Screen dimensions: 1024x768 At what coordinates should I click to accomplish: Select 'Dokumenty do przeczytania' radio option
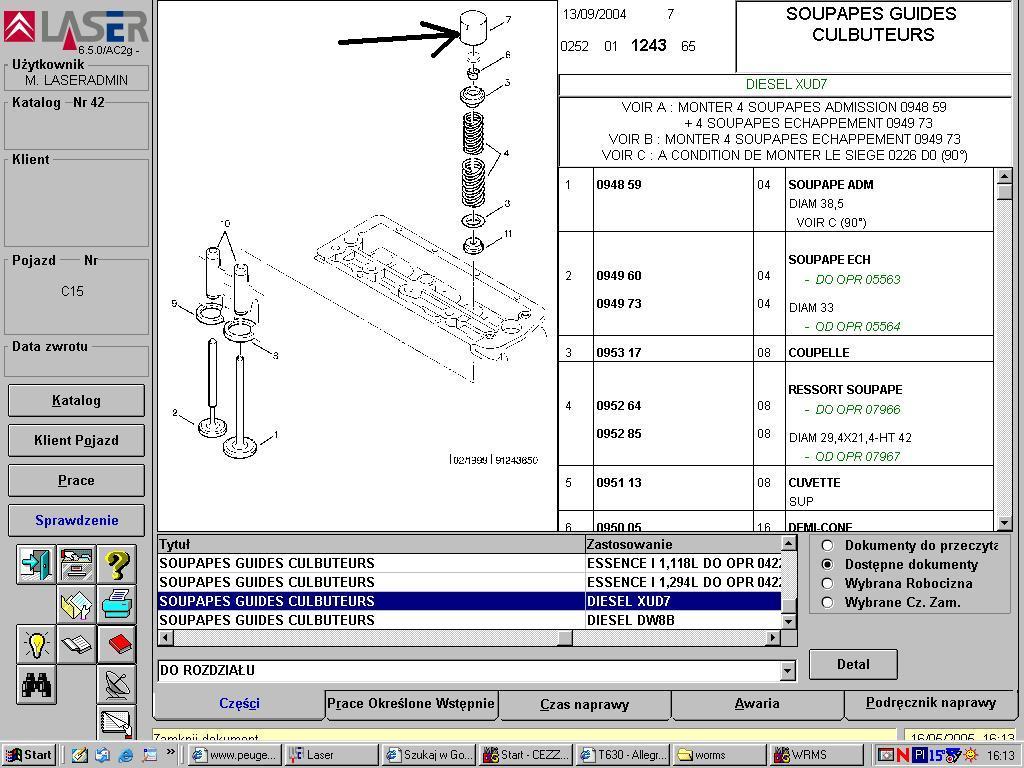(x=827, y=545)
